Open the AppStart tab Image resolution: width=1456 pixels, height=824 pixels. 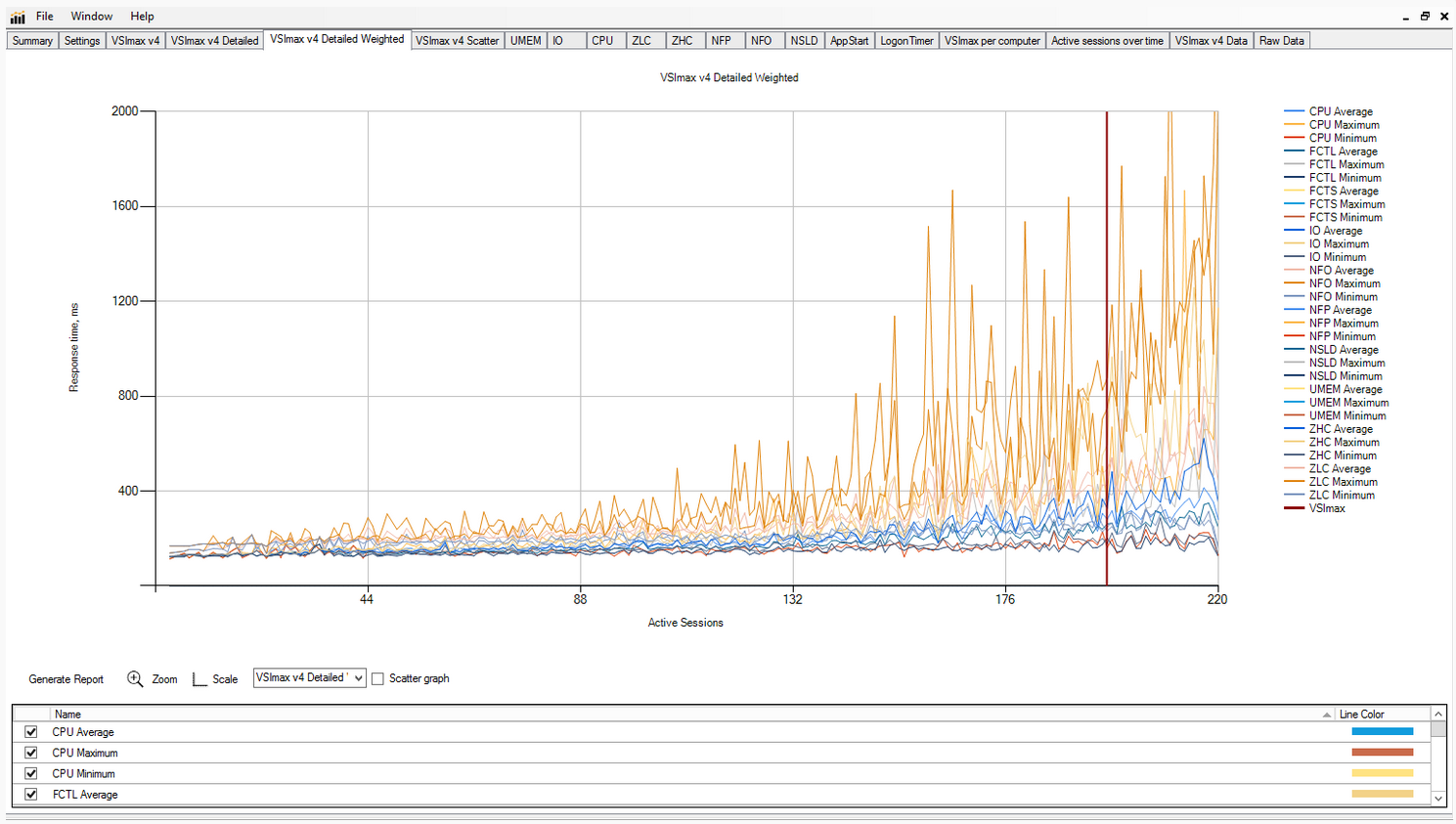[849, 41]
